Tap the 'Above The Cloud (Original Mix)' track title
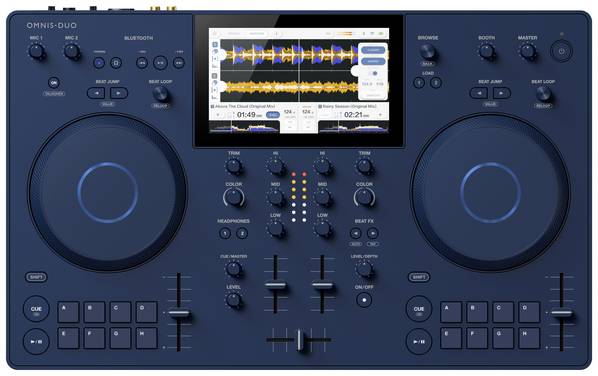Viewport: 598px width, 376px height. coord(245,106)
